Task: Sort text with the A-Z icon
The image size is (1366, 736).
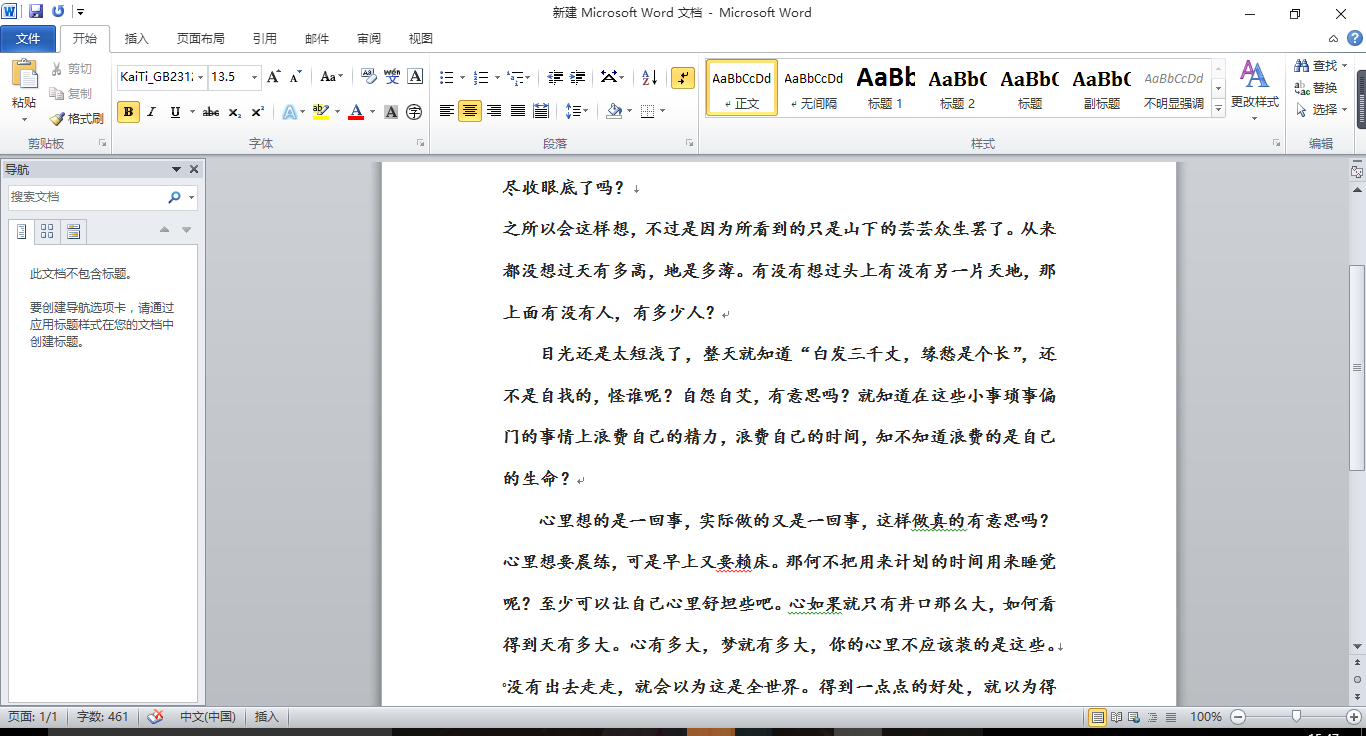Action: (x=649, y=77)
